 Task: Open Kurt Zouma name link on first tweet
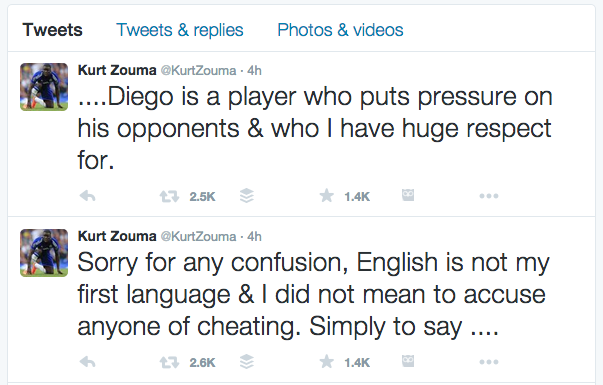point(117,70)
